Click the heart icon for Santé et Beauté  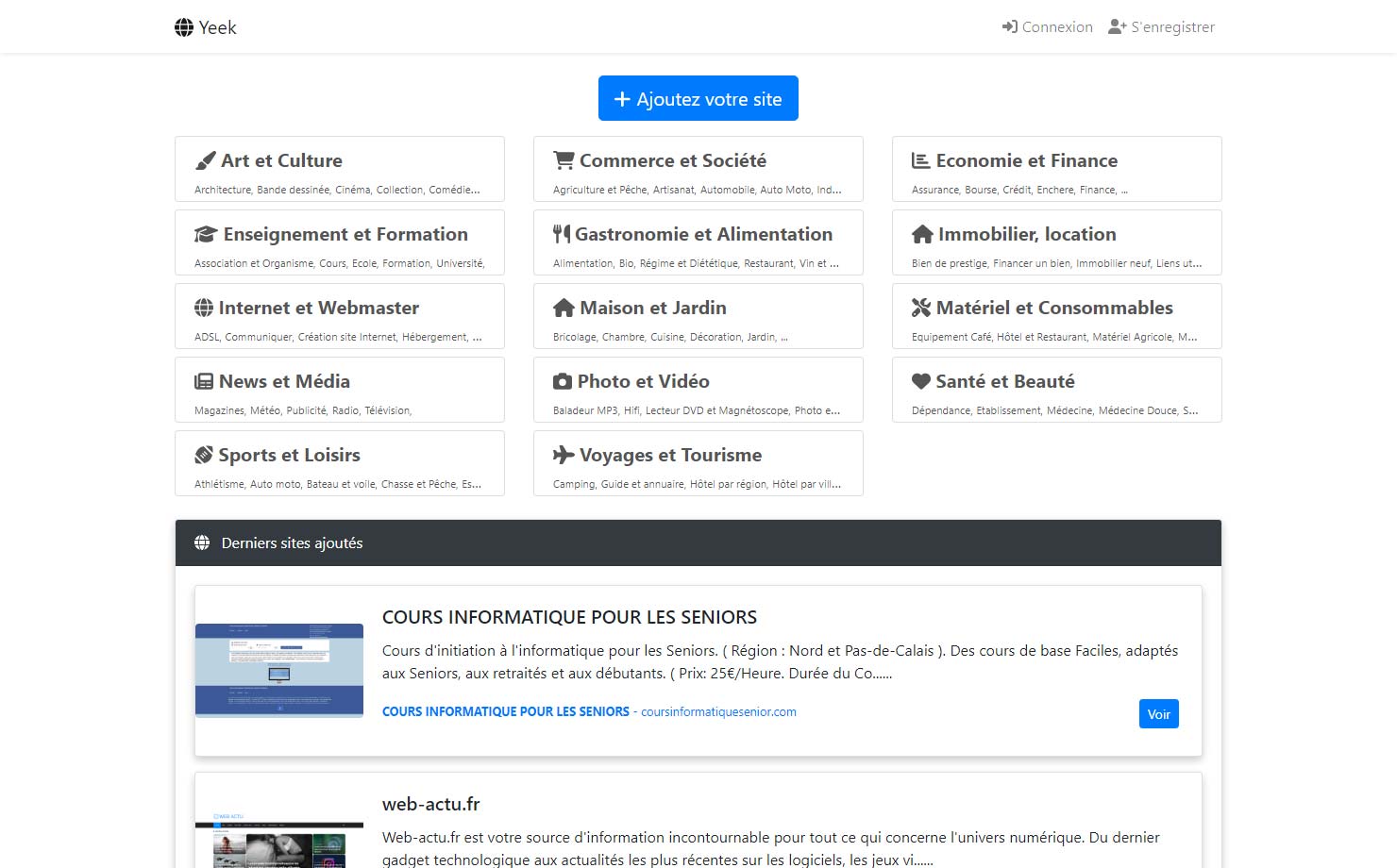pos(921,382)
